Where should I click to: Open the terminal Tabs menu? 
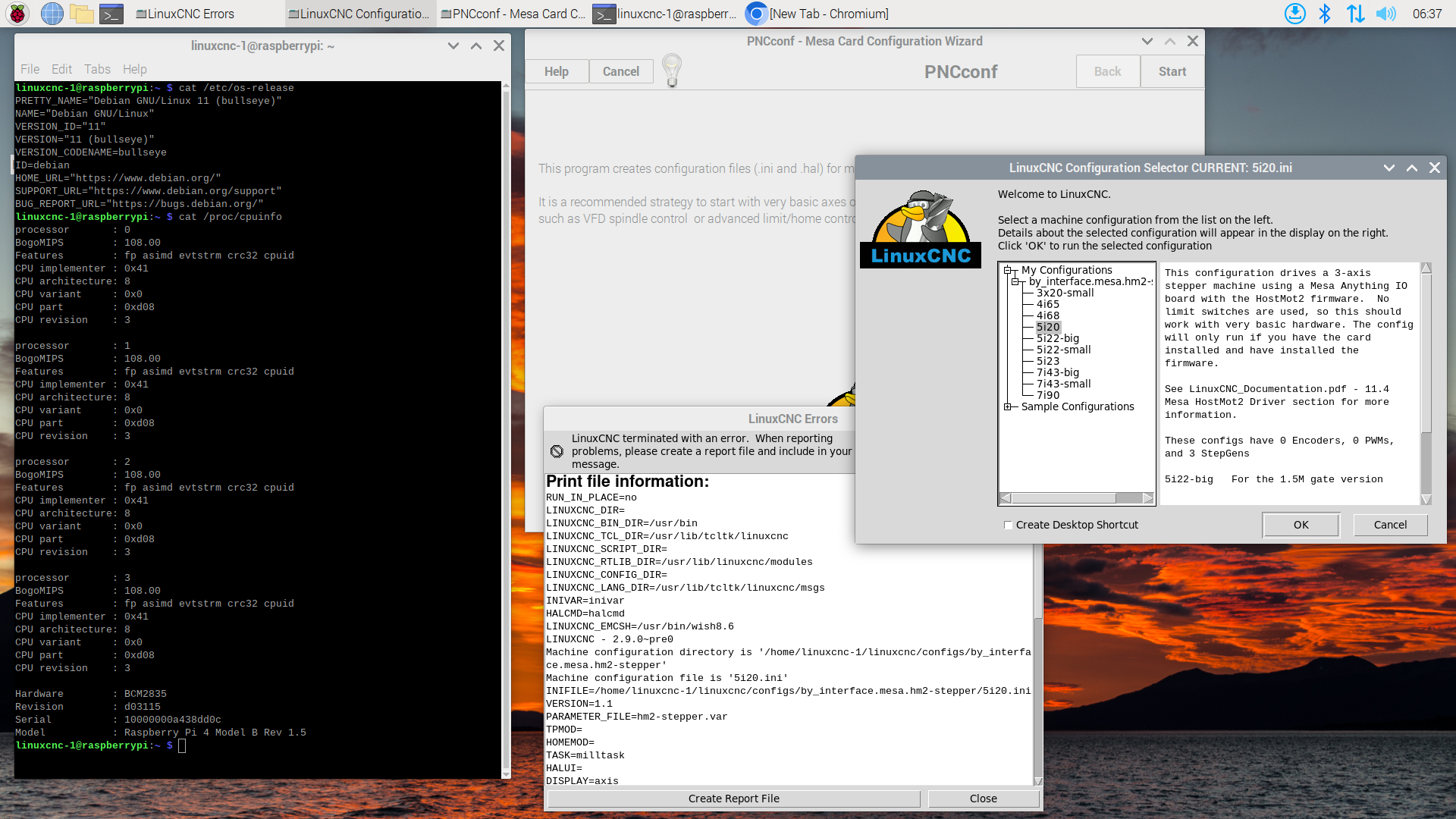[x=97, y=69]
